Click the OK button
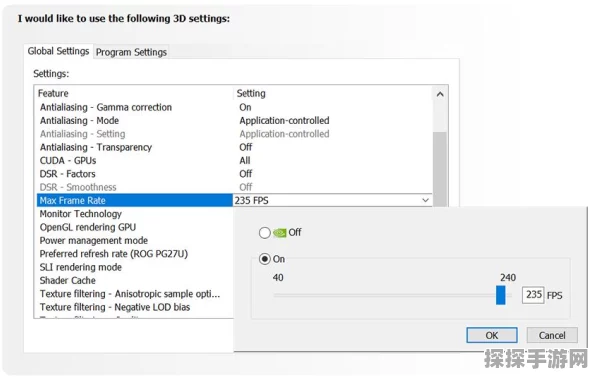The image size is (594, 377). [x=492, y=335]
